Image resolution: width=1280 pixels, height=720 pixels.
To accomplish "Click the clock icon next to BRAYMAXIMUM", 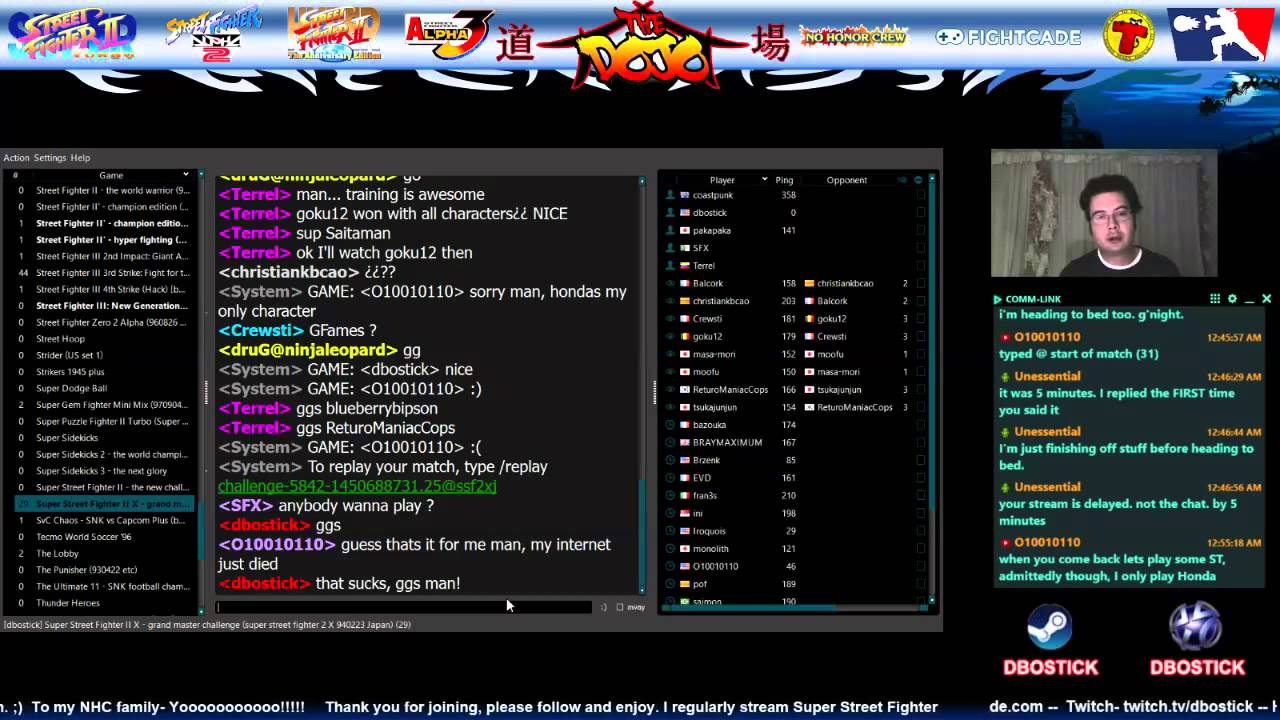I will pos(670,443).
